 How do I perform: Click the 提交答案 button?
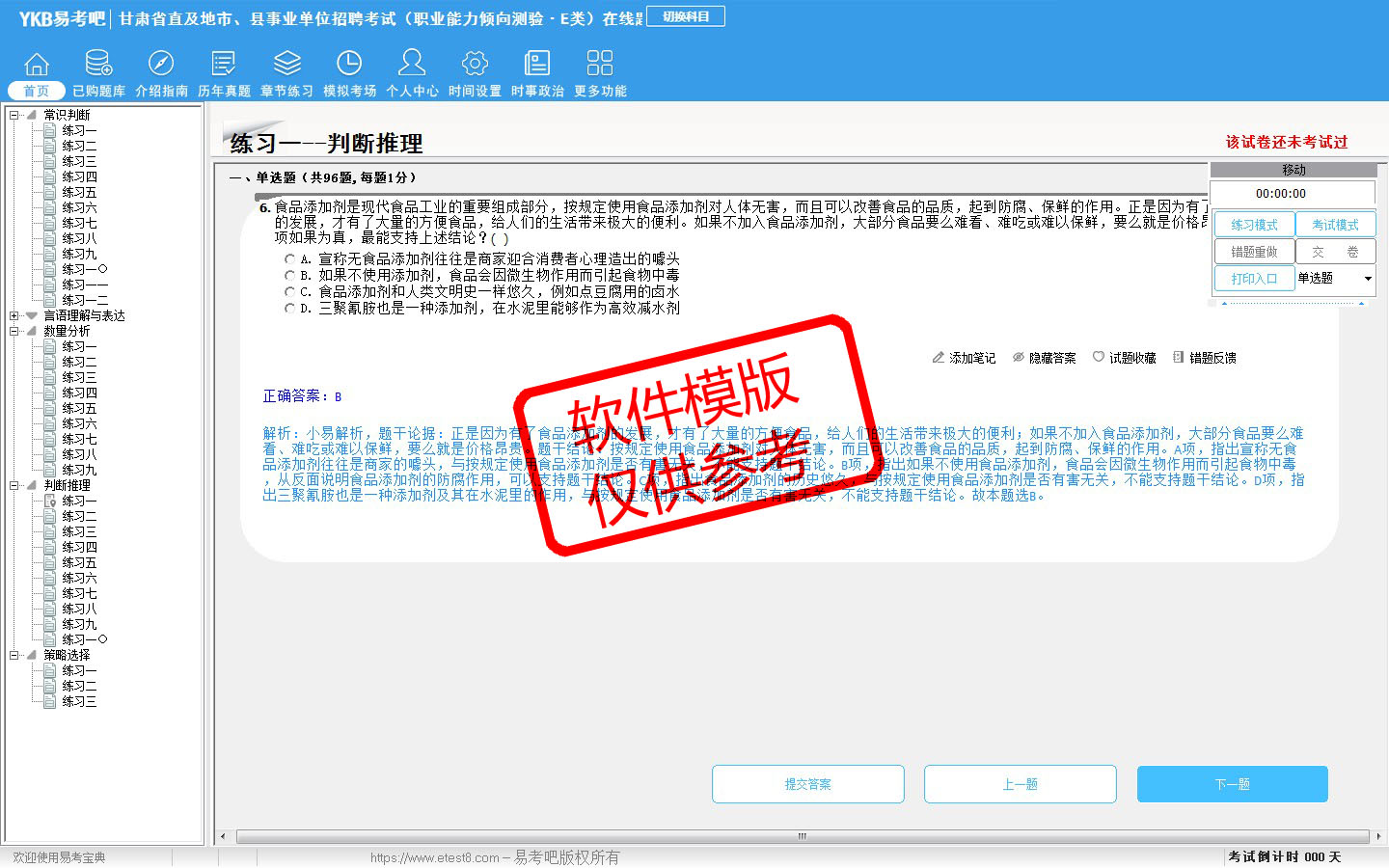pos(807,784)
